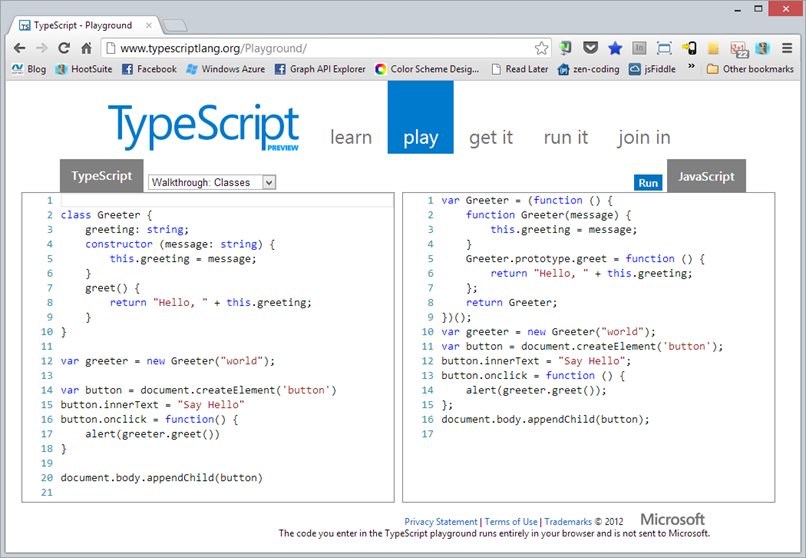Click line number 21 in TypeScript editor
The width and height of the screenshot is (806, 558).
[47, 492]
